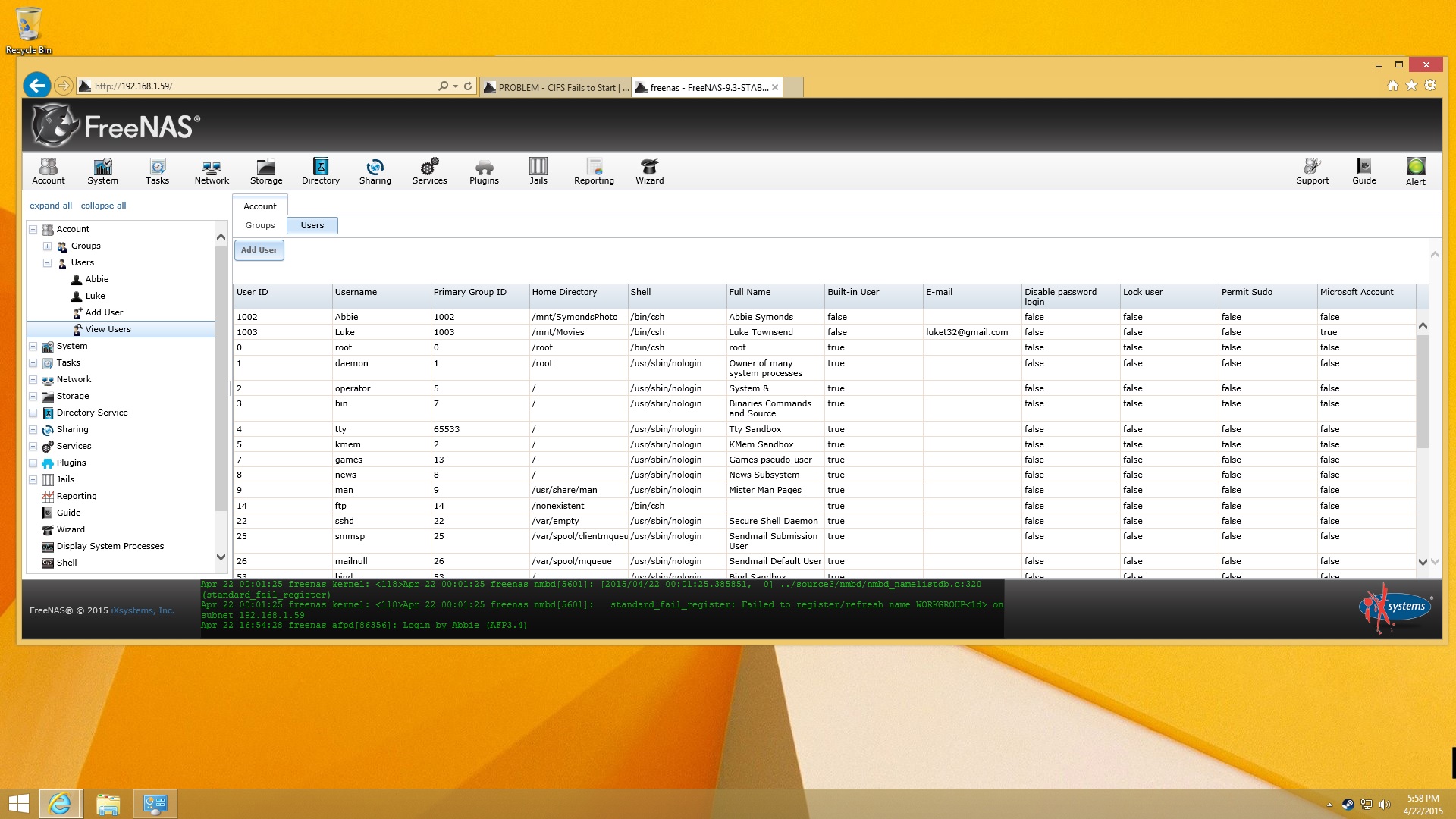Open Internet Explorer on the taskbar
Image resolution: width=1456 pixels, height=819 pixels.
tap(60, 804)
